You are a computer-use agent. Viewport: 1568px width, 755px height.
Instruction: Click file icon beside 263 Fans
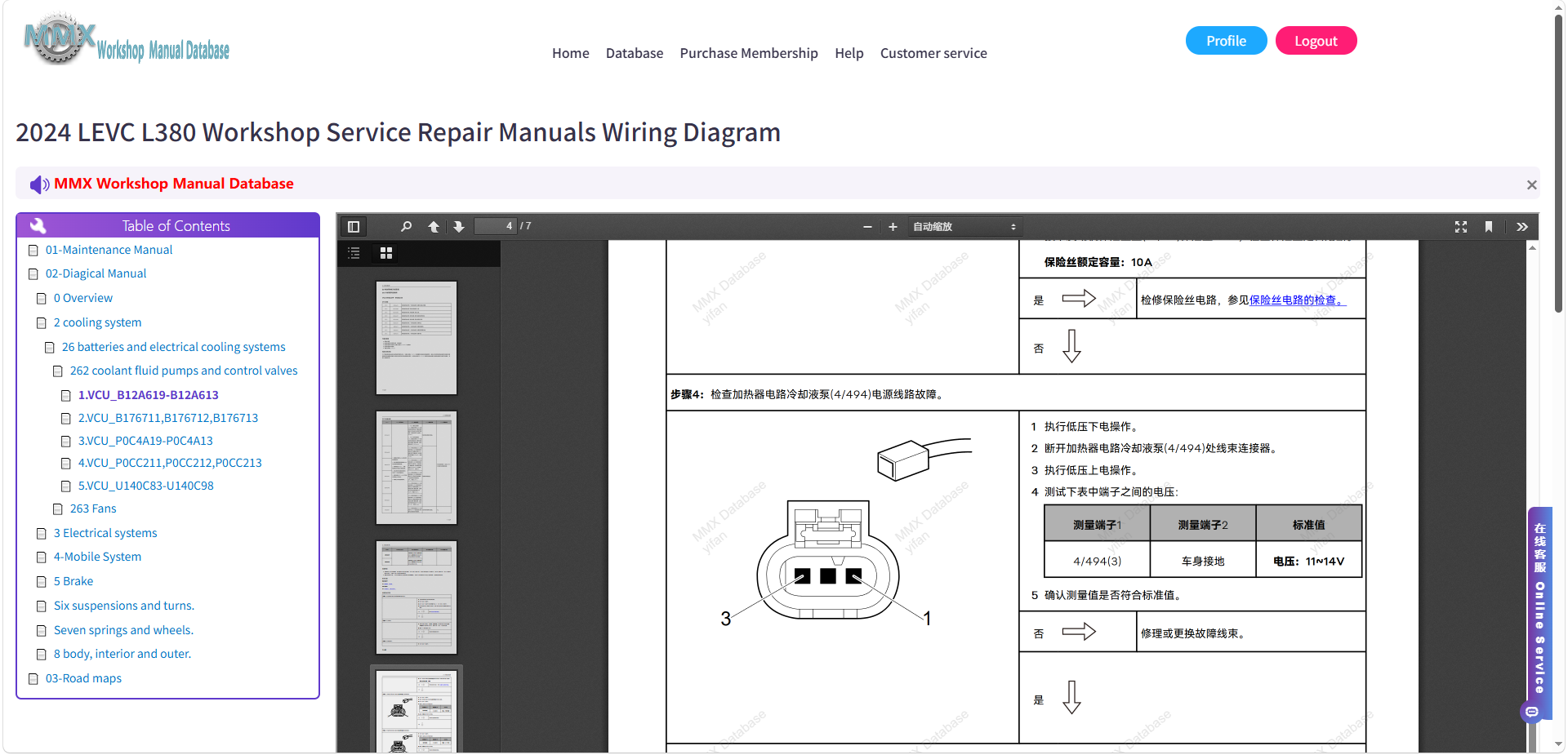tap(58, 509)
